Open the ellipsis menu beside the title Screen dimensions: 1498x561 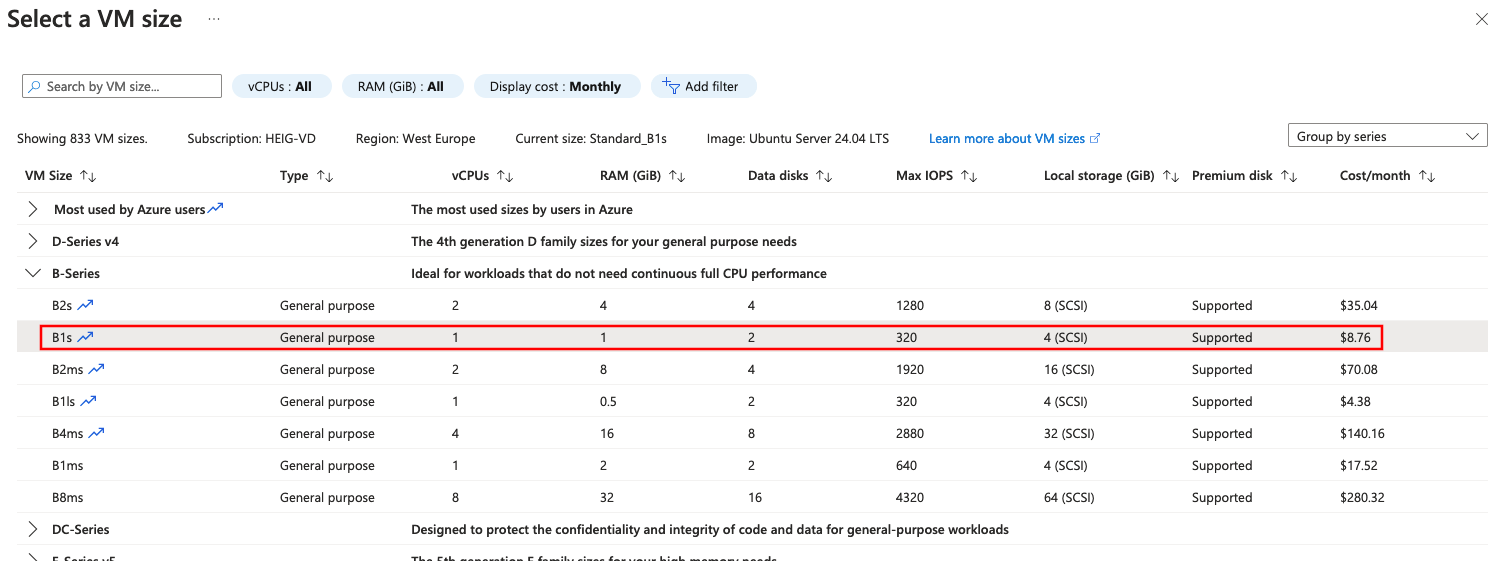214,20
